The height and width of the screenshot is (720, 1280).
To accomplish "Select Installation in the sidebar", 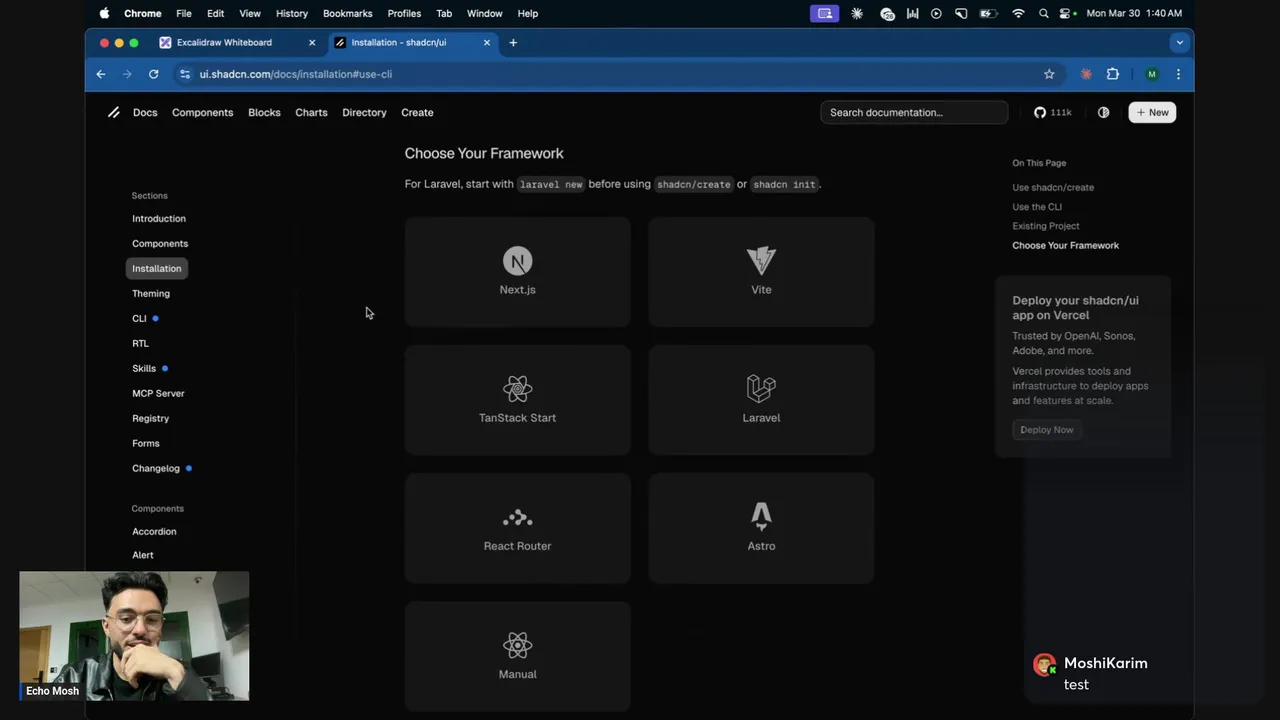I will (x=157, y=268).
